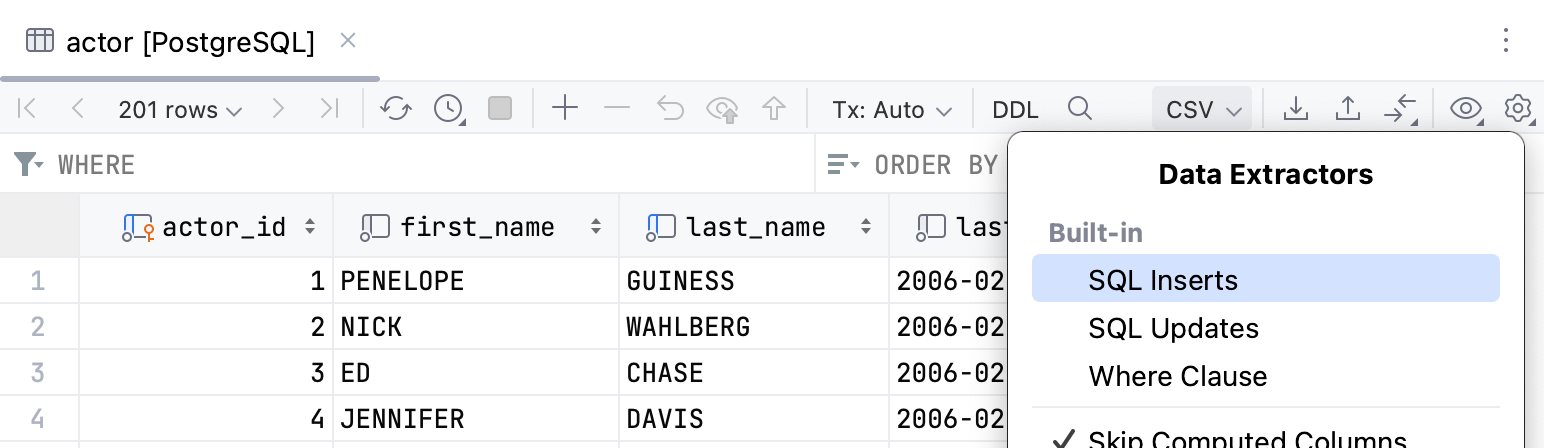Click the find magnifier icon
This screenshot has width=1544, height=448.
point(1079,109)
